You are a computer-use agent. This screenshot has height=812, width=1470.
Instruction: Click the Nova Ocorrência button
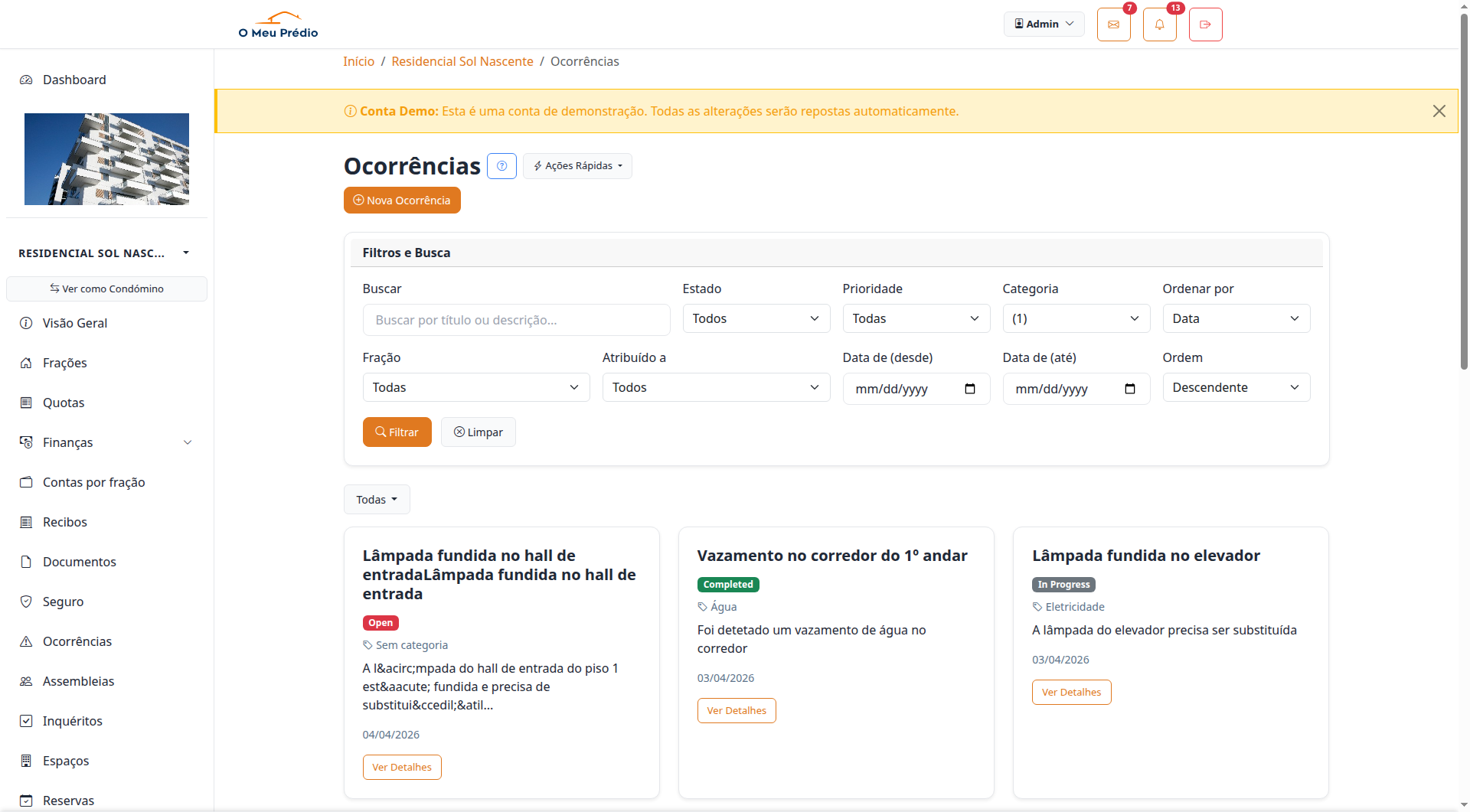pos(402,201)
